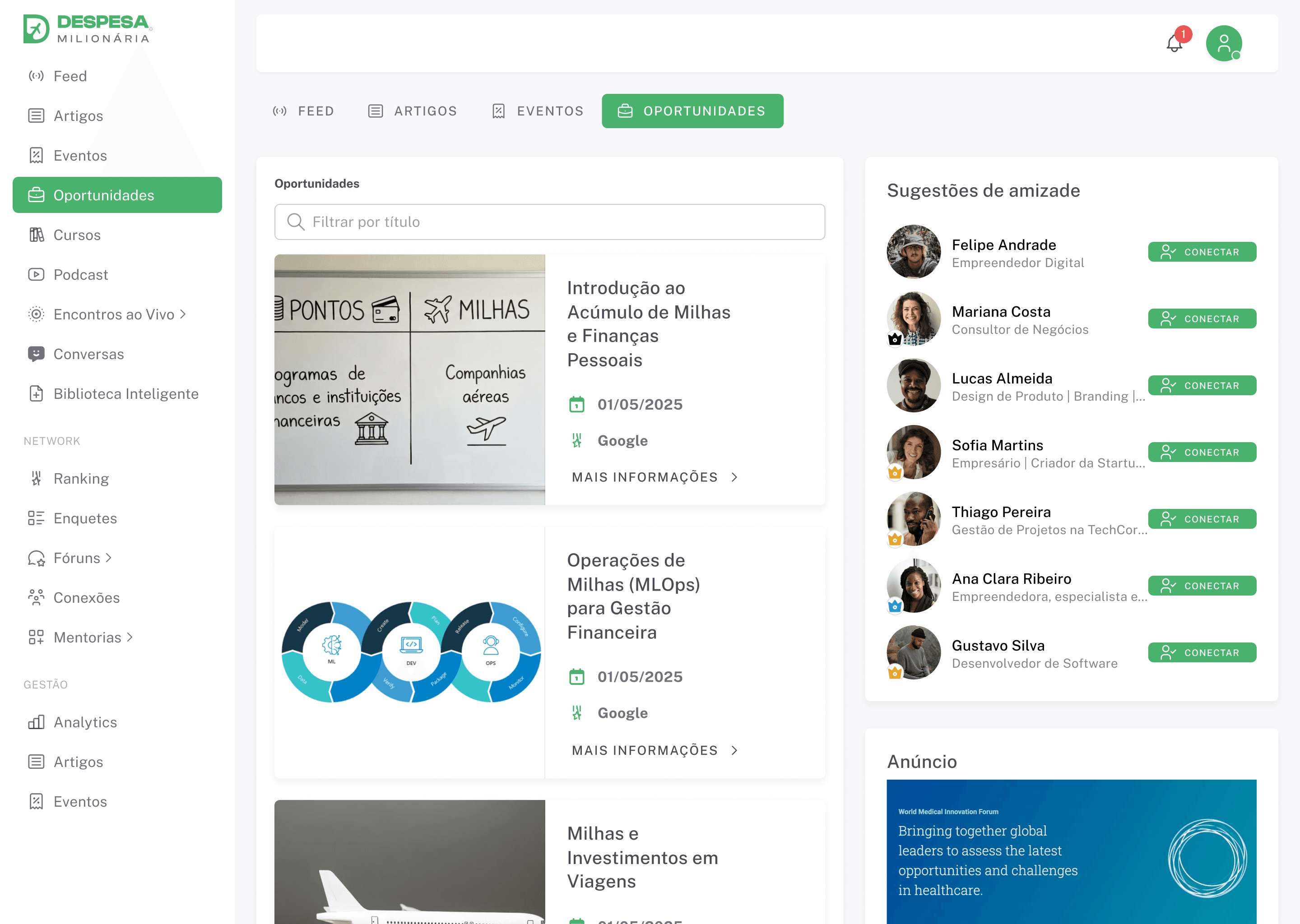
Task: Open Enquetes under Network
Action: tap(117, 518)
